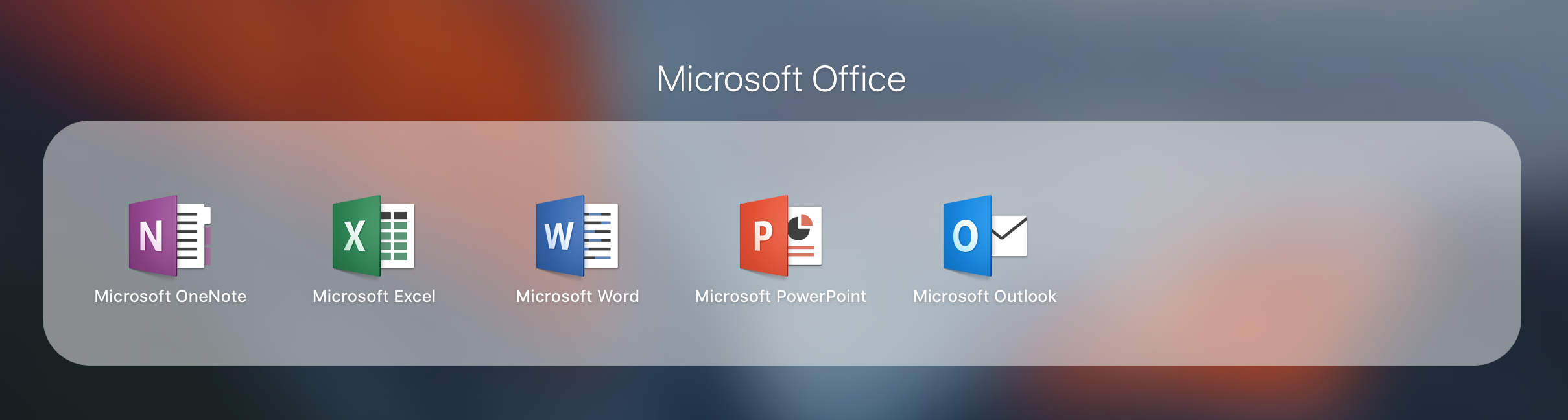
Task: Open the blue Microsoft Word icon
Action: pos(577,236)
